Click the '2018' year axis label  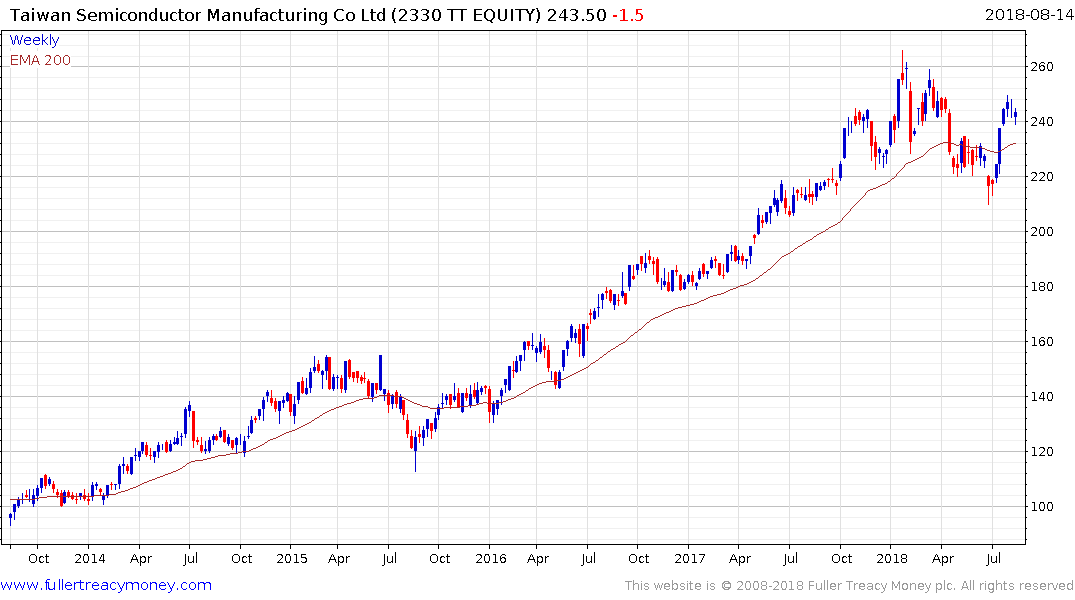click(891, 558)
